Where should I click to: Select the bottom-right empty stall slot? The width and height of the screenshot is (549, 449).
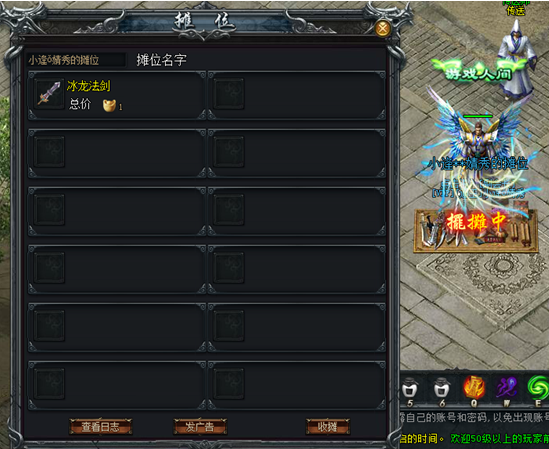297,385
